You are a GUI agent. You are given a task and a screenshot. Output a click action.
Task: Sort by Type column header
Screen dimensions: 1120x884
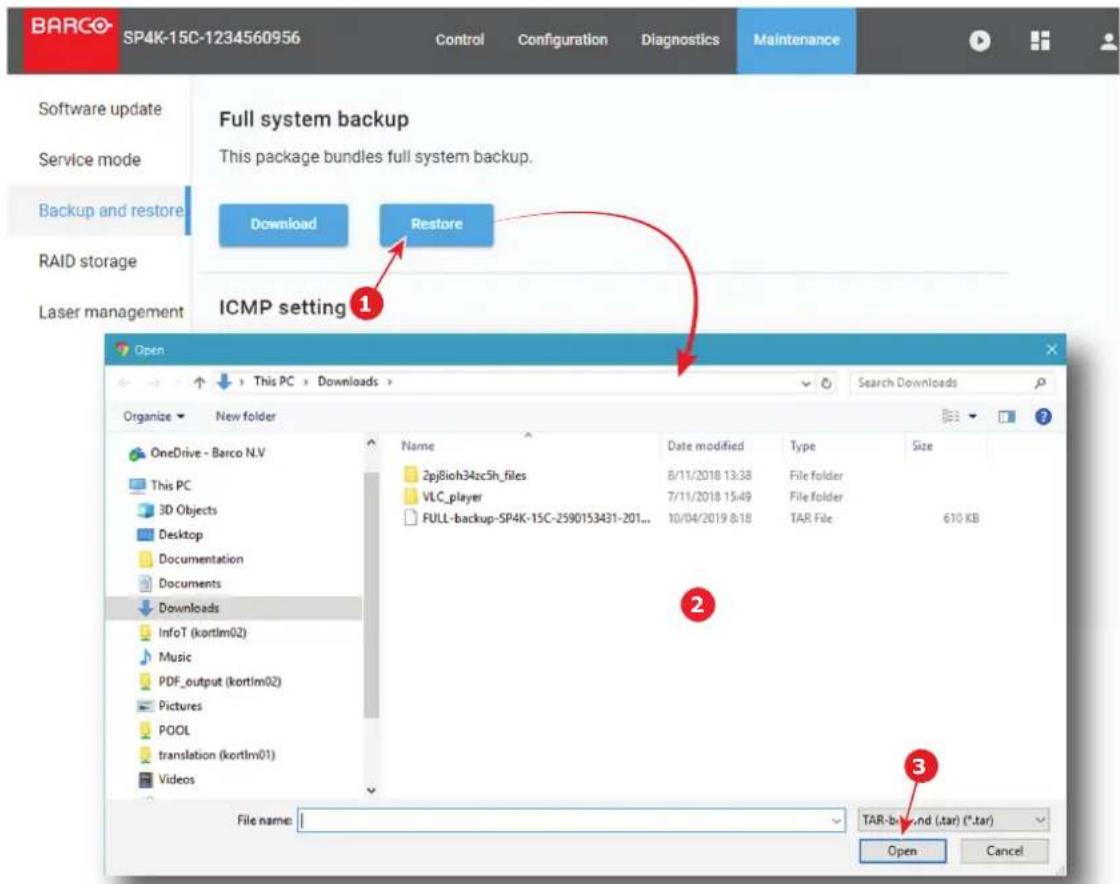point(803,446)
